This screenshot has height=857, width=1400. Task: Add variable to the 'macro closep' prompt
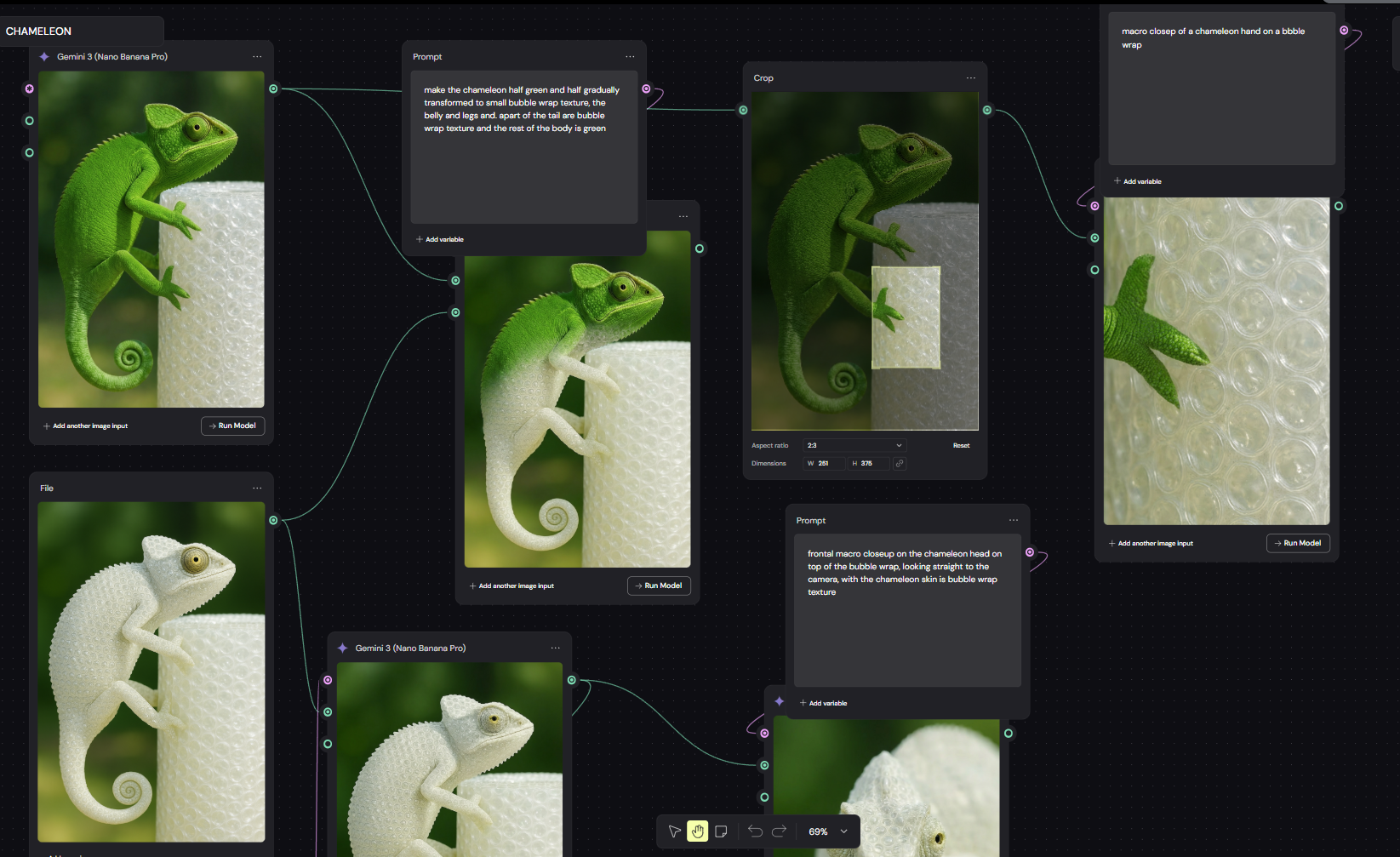coord(1138,181)
